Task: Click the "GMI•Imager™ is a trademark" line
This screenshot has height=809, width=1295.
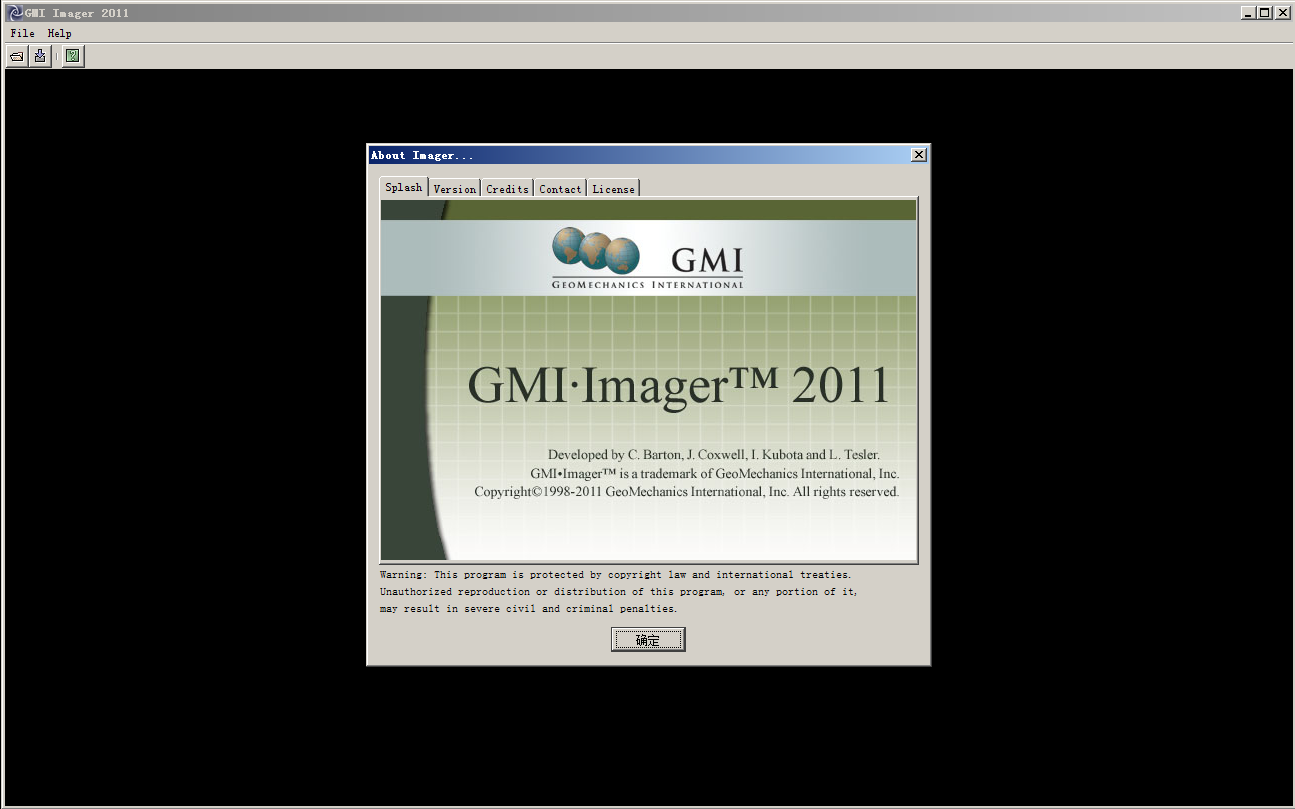Action: point(715,474)
